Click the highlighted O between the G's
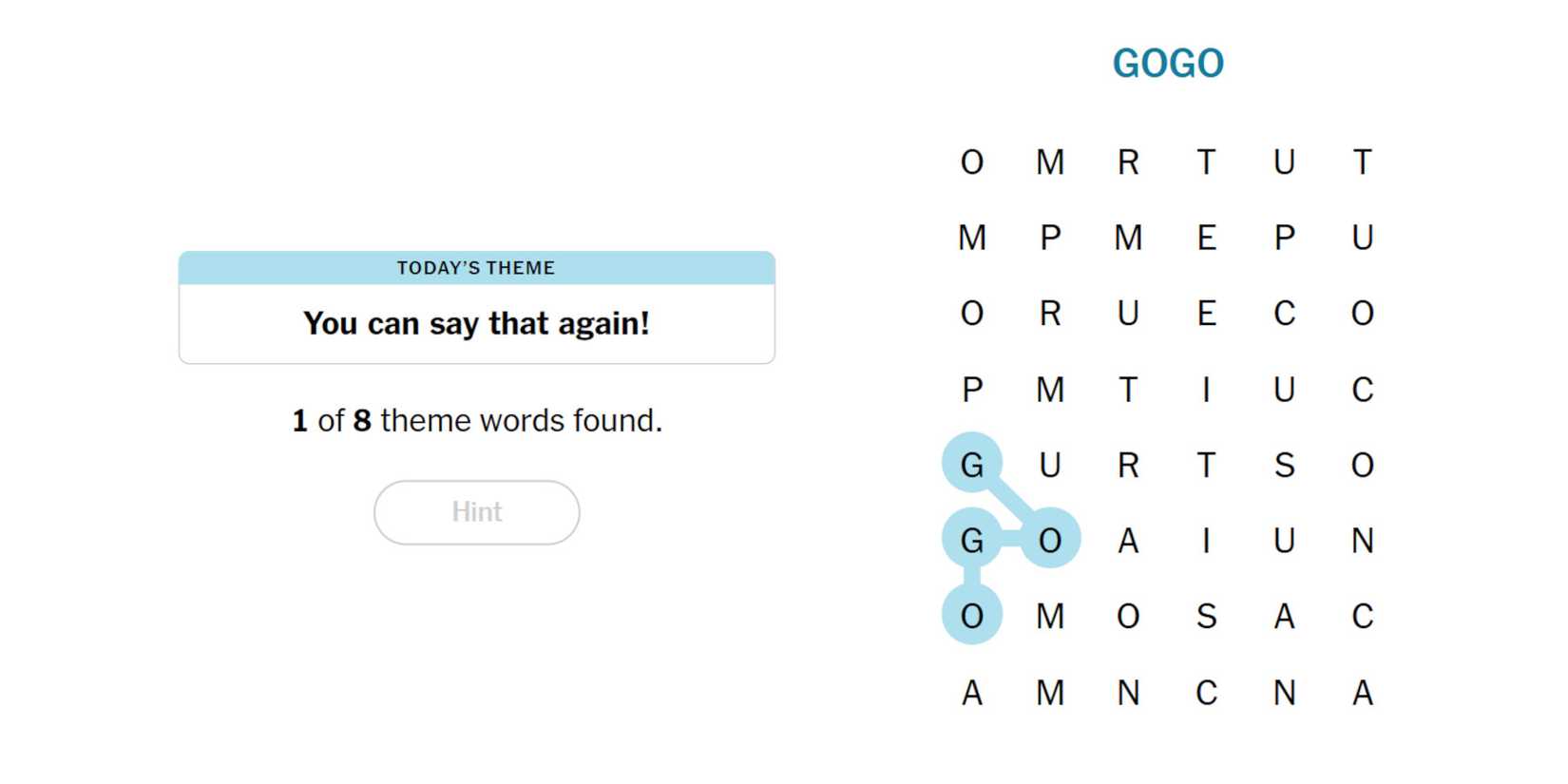The height and width of the screenshot is (784, 1568). [x=1049, y=540]
